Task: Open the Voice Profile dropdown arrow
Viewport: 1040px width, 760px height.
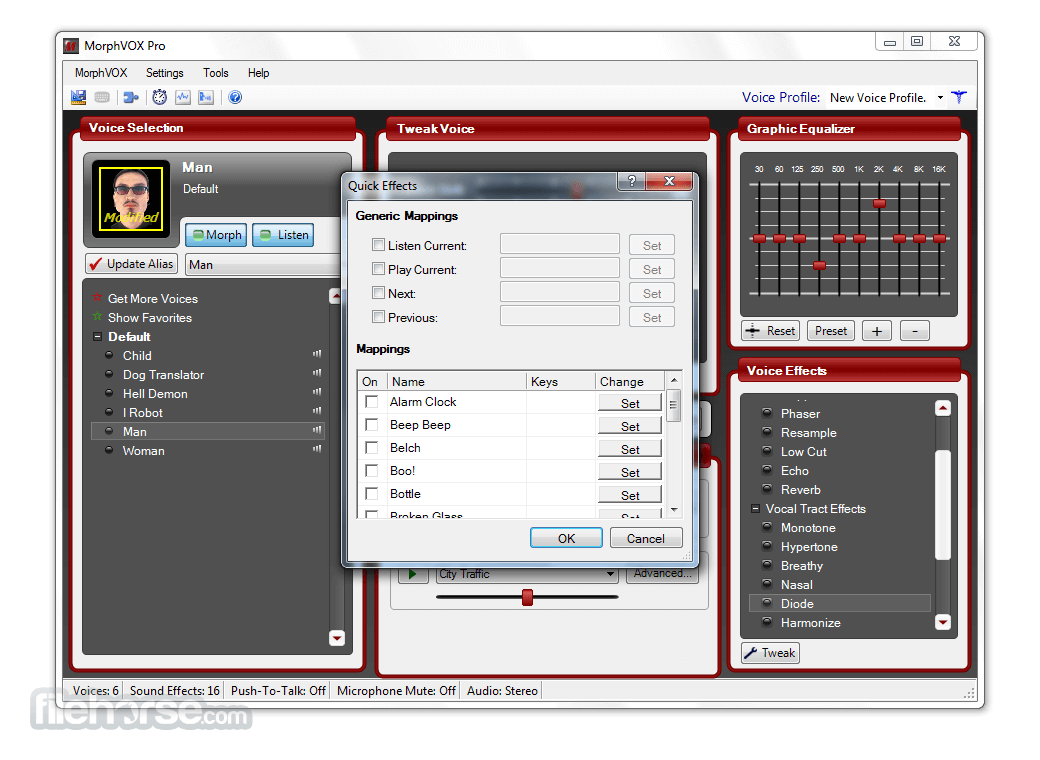Action: pyautogui.click(x=940, y=97)
